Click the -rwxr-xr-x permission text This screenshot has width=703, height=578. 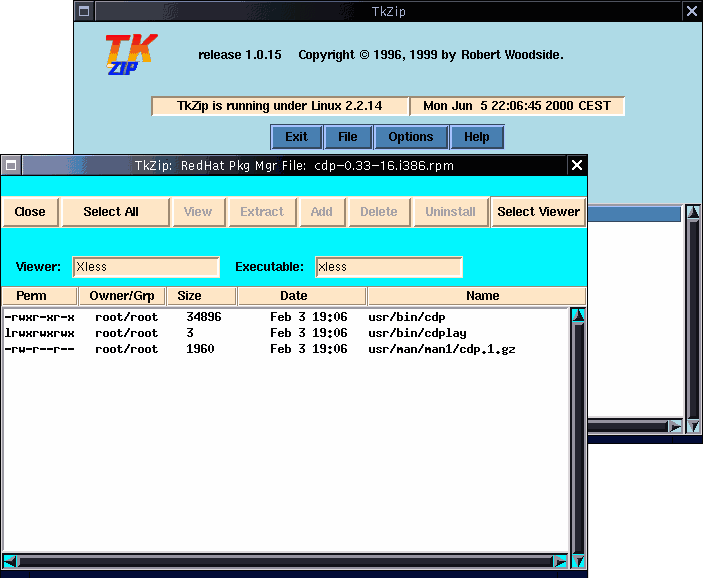(x=39, y=317)
